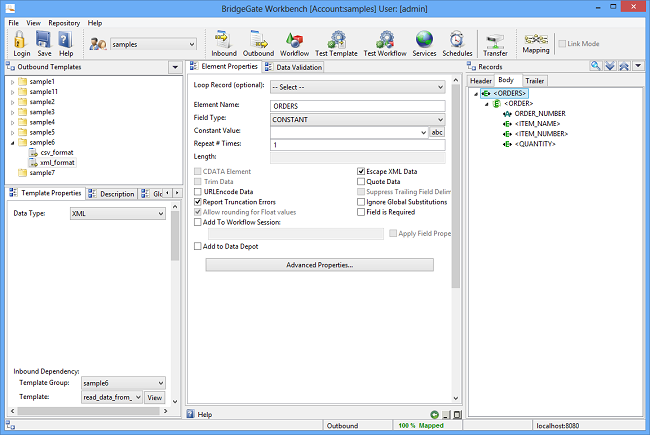Click the Login padlock icon
Image resolution: width=650 pixels, height=435 pixels.
click(20, 40)
